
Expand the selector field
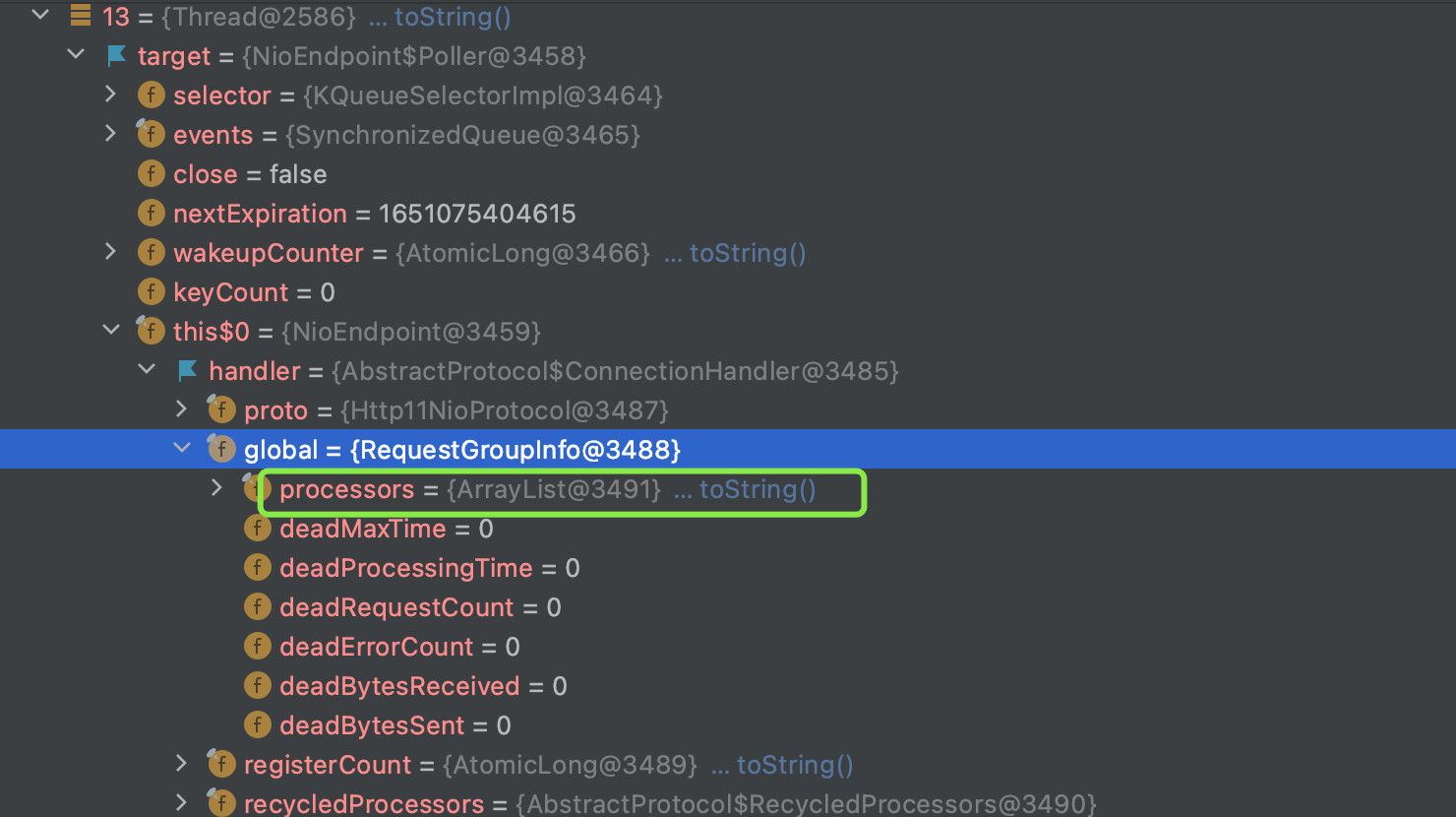(110, 94)
